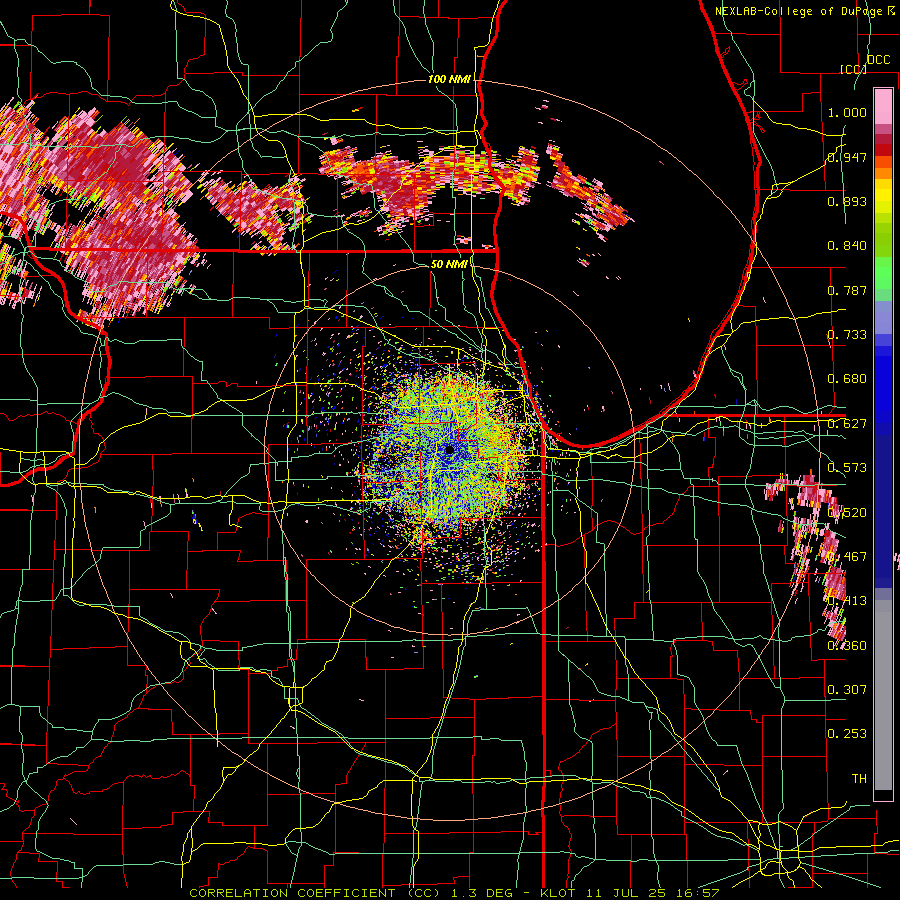Click the 0.307 scale value
The height and width of the screenshot is (900, 900).
pyautogui.click(x=847, y=689)
